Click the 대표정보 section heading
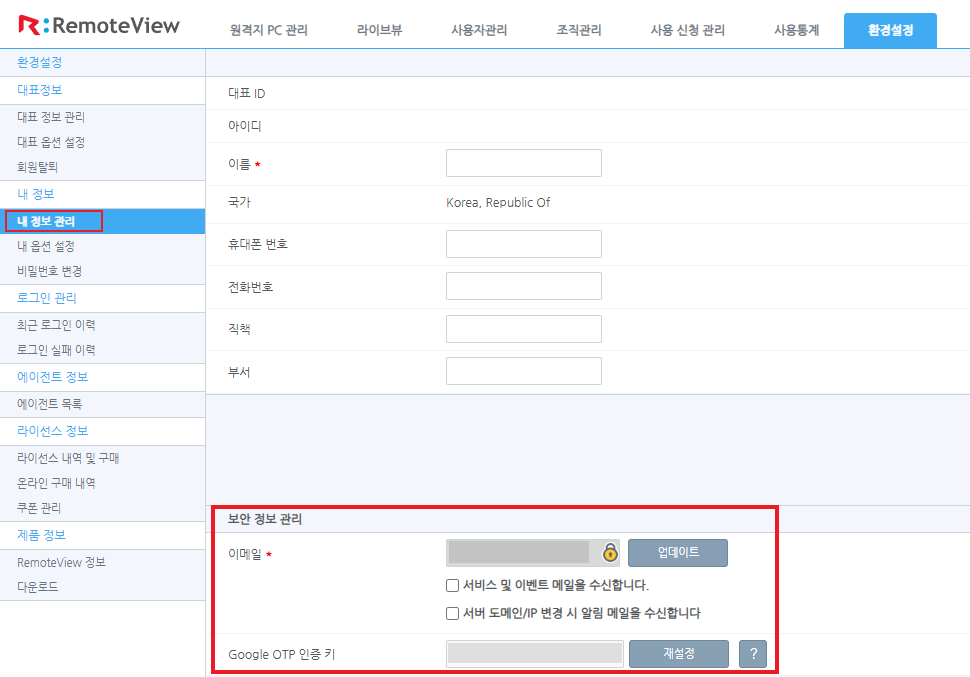The height and width of the screenshot is (677, 970). pos(40,90)
